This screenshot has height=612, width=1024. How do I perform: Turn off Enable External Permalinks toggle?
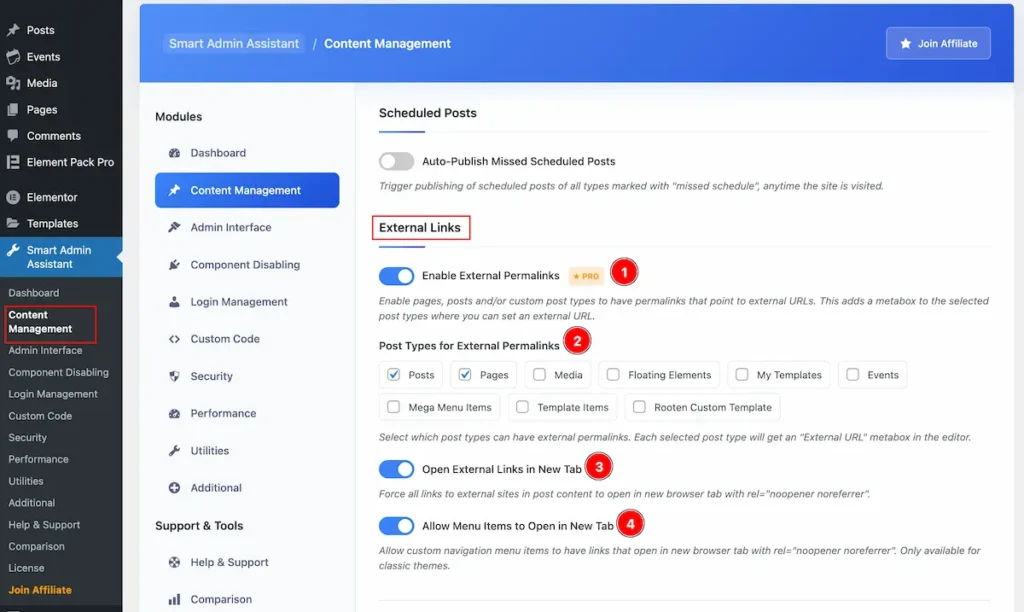(396, 276)
